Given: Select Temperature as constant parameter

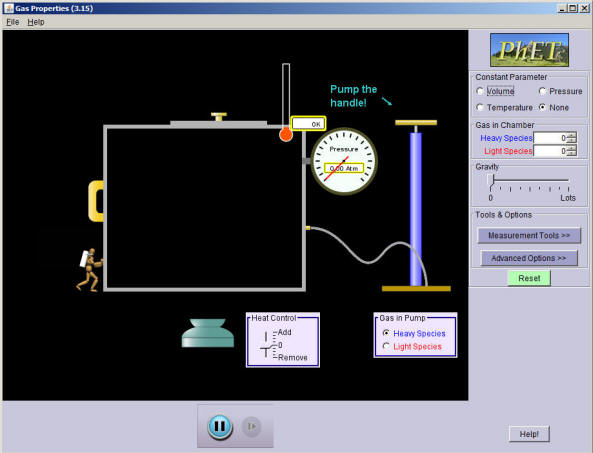Looking at the screenshot, I should coord(480,107).
